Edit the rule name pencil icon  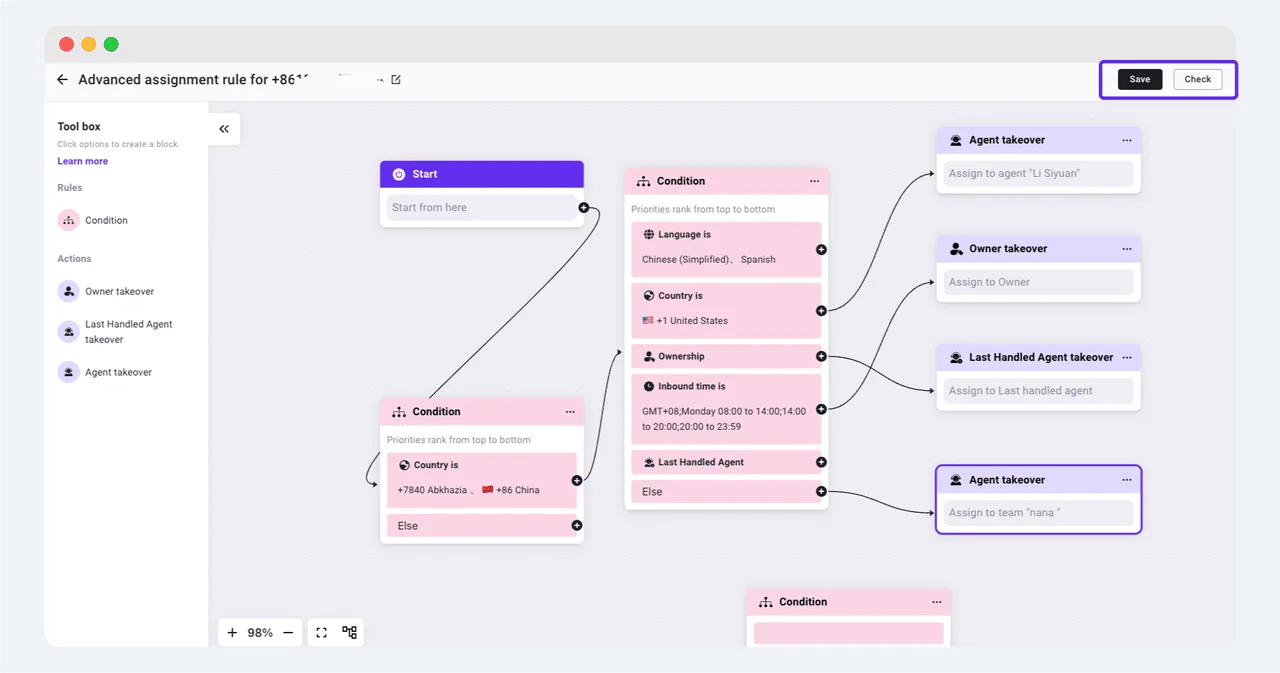coord(396,80)
